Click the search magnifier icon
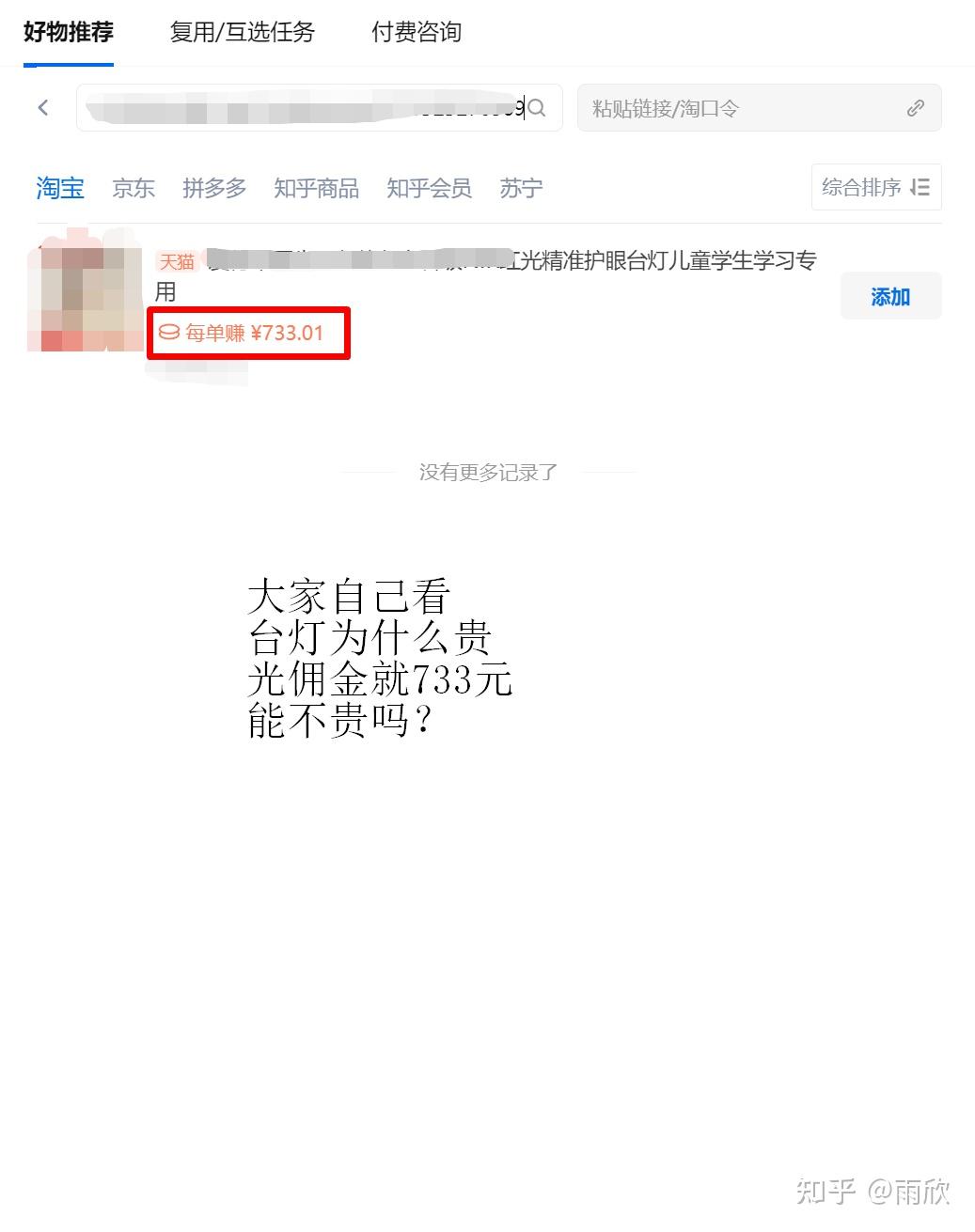975x1232 pixels. click(537, 108)
